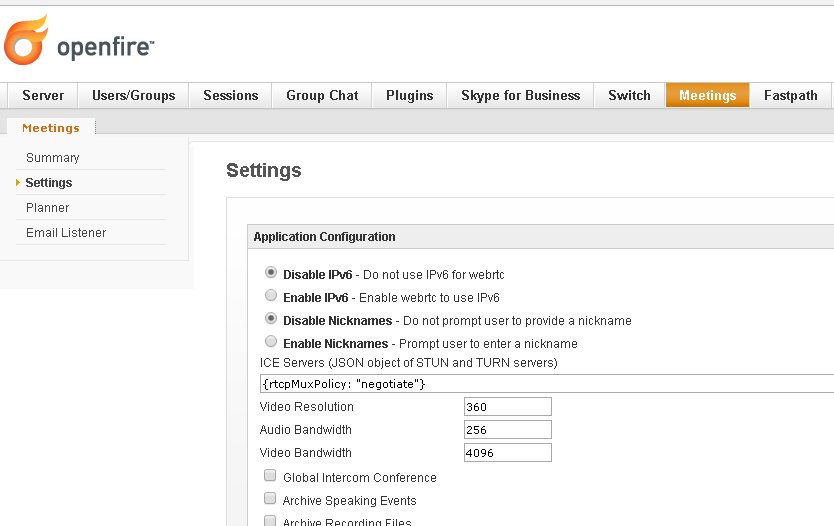The height and width of the screenshot is (526, 834).
Task: Select the Disable IPv6 radio button
Action: point(271,273)
